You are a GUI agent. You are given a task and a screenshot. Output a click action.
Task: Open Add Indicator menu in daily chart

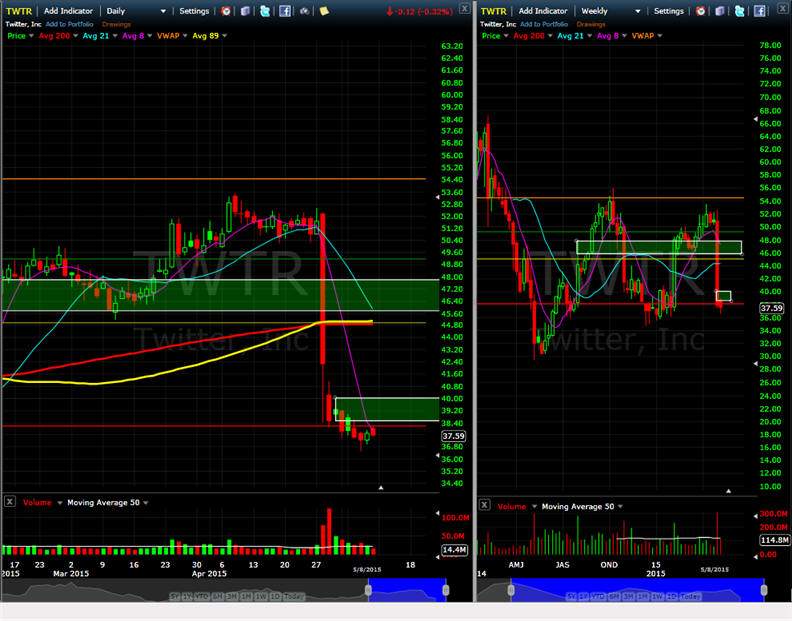point(70,11)
